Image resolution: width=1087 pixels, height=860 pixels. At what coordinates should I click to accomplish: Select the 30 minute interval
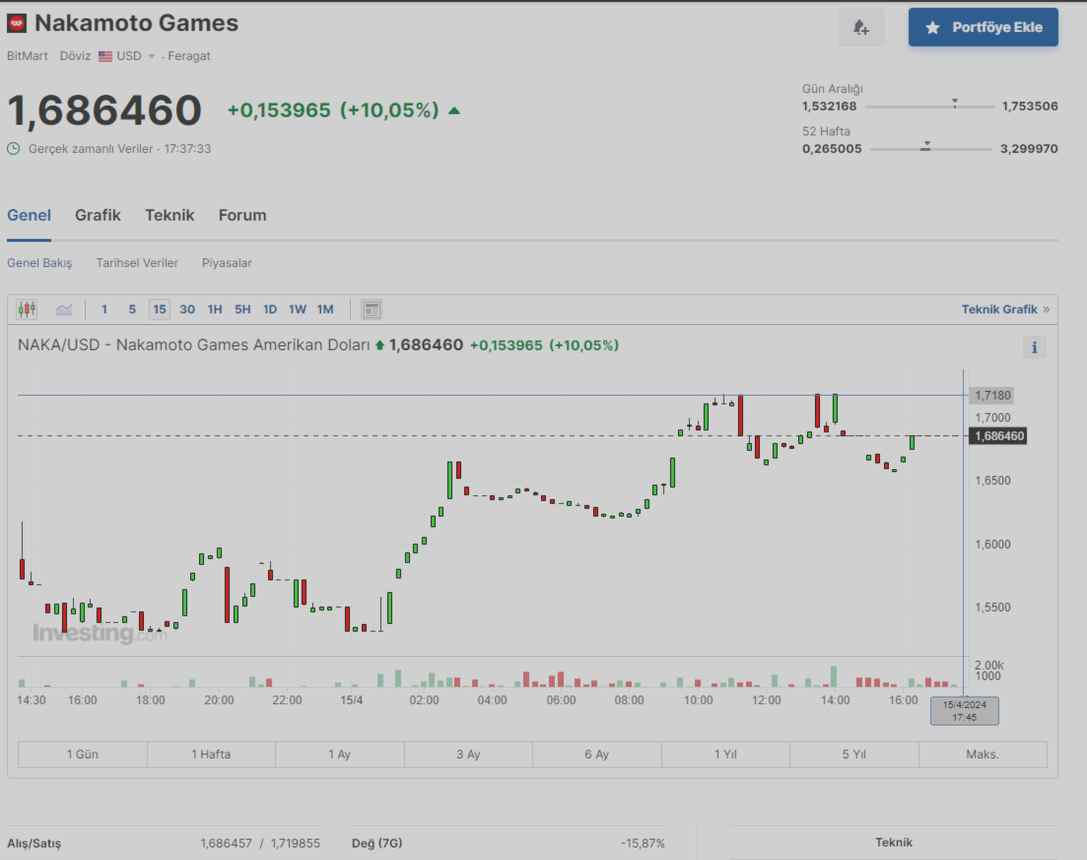[187, 310]
